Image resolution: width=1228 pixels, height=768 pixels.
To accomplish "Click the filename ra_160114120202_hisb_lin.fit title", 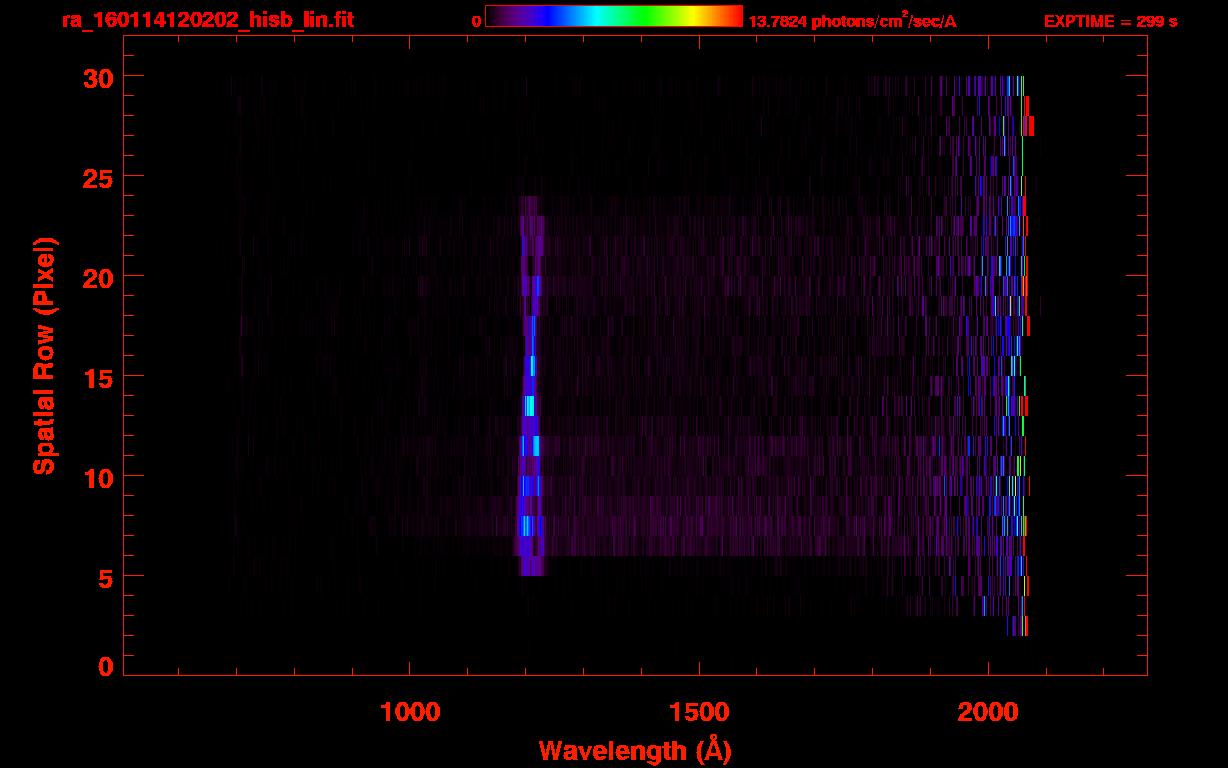I will click(x=206, y=20).
